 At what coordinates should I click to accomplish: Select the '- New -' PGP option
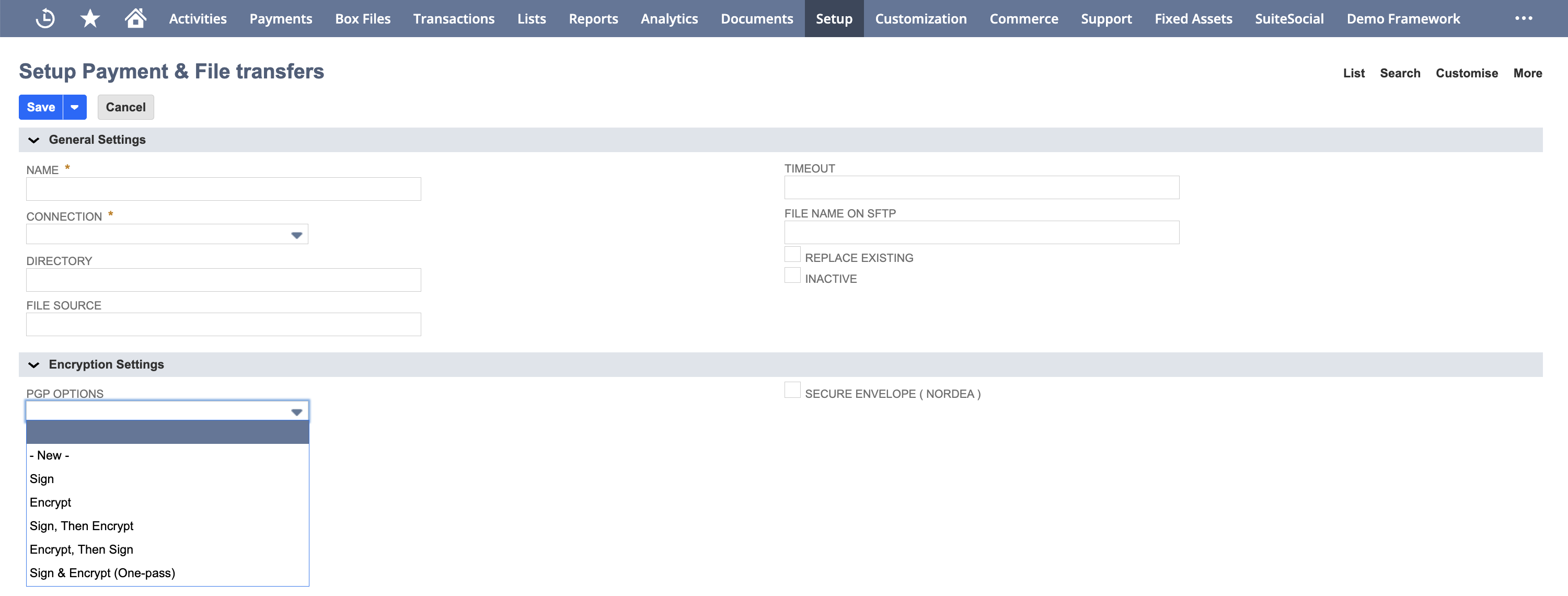click(x=167, y=455)
